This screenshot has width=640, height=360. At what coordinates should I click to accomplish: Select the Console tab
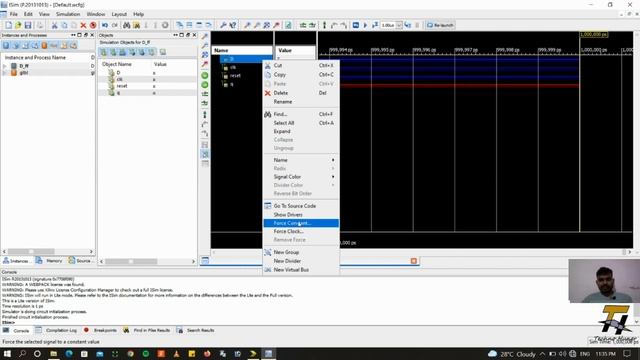click(16, 330)
